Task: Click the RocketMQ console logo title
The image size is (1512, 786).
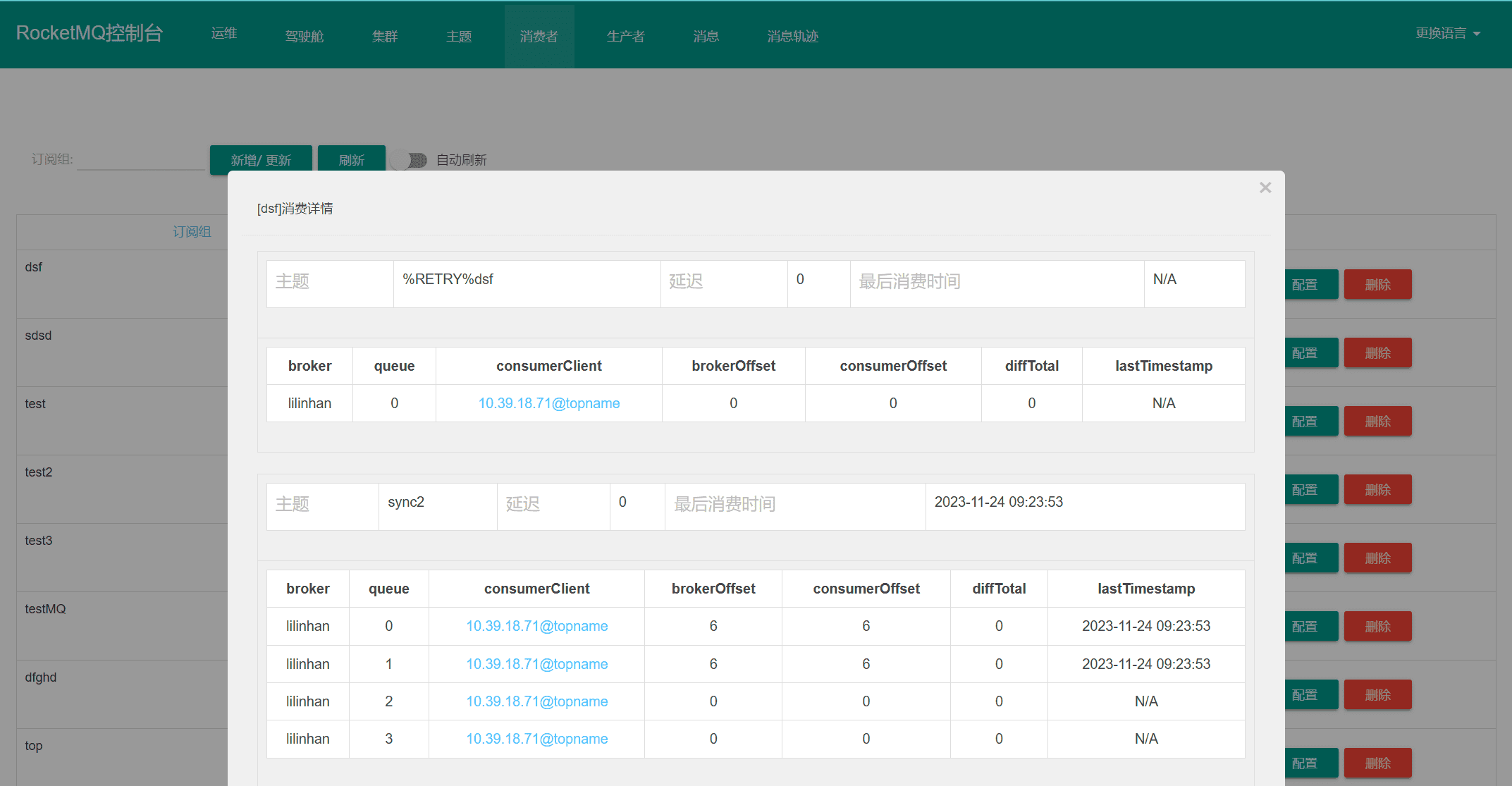Action: (90, 33)
